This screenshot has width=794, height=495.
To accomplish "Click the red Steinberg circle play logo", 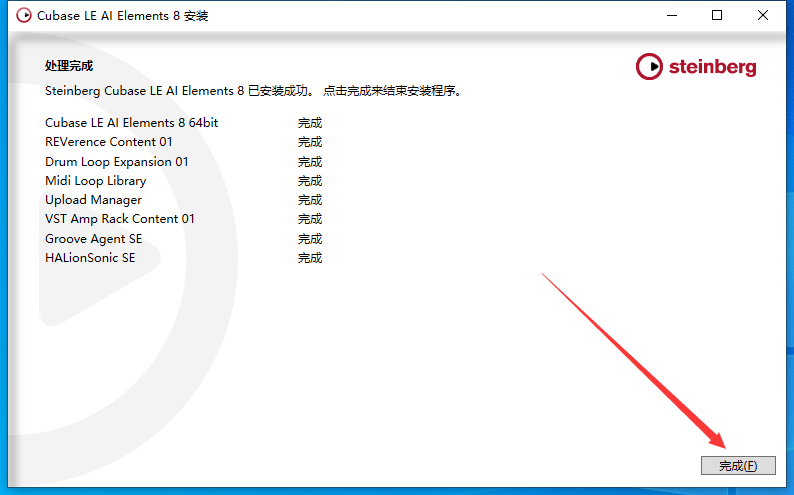I will coord(649,67).
